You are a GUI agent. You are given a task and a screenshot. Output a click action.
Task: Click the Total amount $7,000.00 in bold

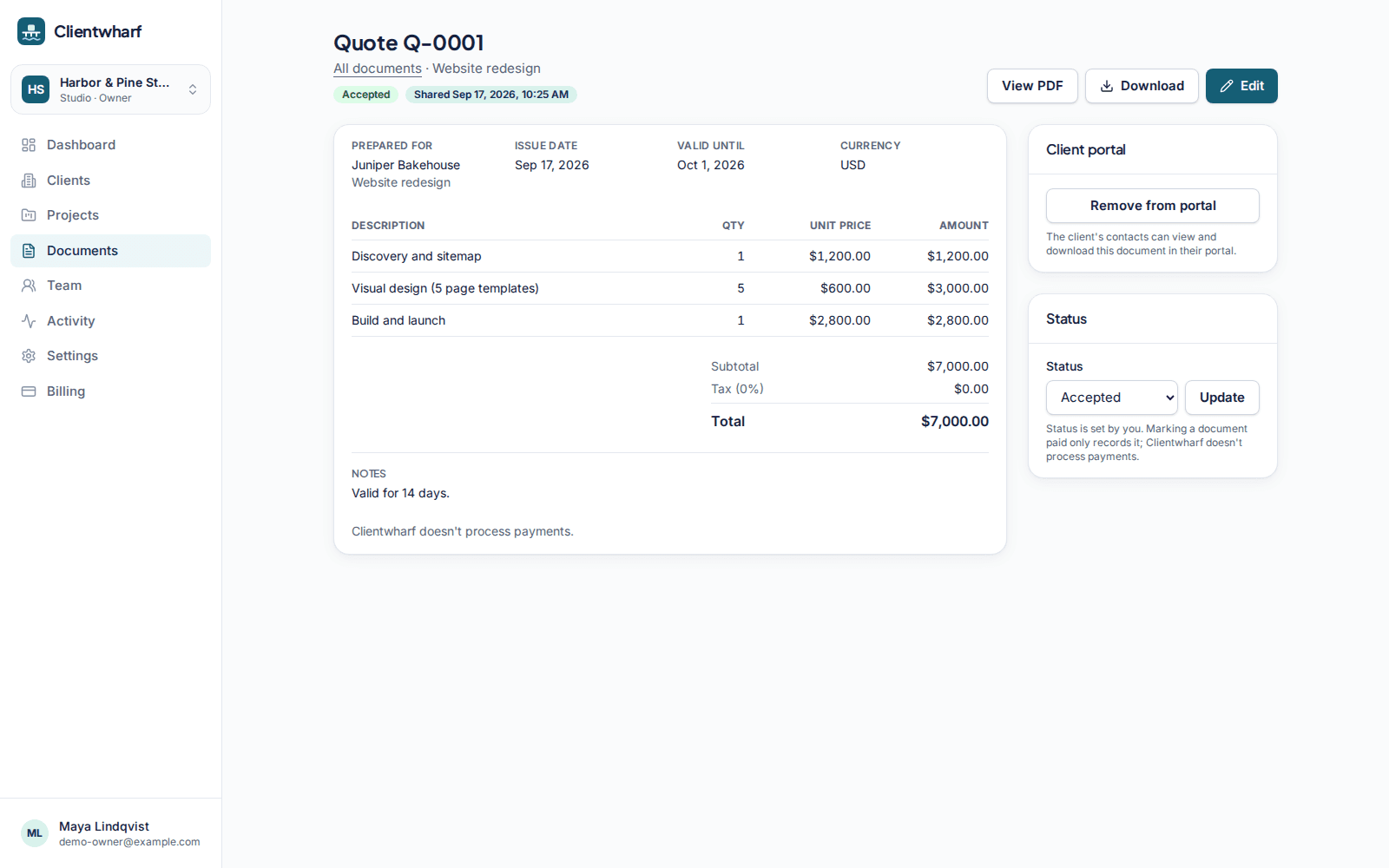pyautogui.click(x=955, y=421)
